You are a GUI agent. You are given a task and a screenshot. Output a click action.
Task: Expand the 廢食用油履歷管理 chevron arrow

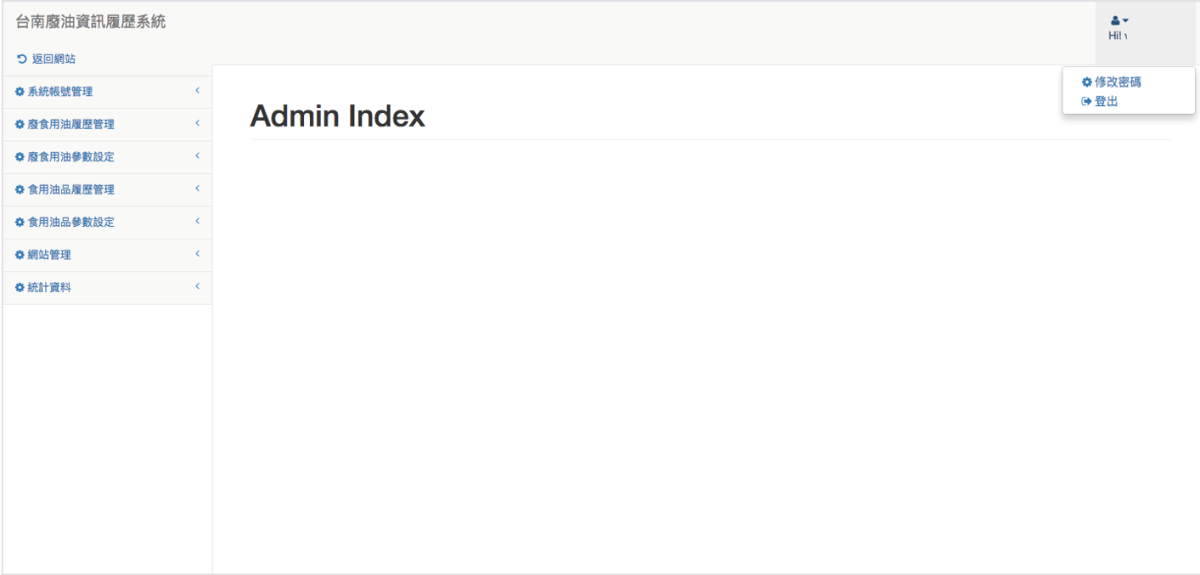[198, 124]
